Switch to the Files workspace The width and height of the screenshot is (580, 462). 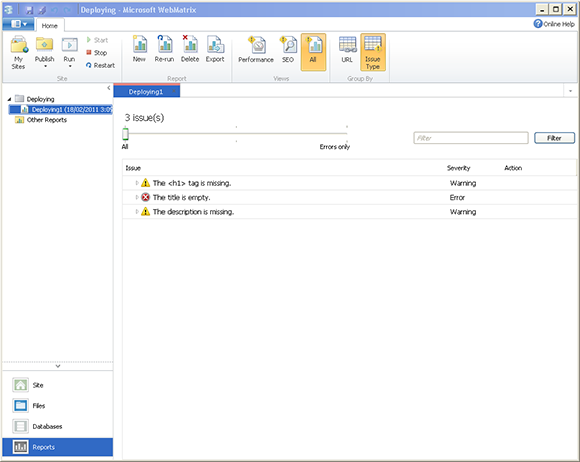(57, 406)
